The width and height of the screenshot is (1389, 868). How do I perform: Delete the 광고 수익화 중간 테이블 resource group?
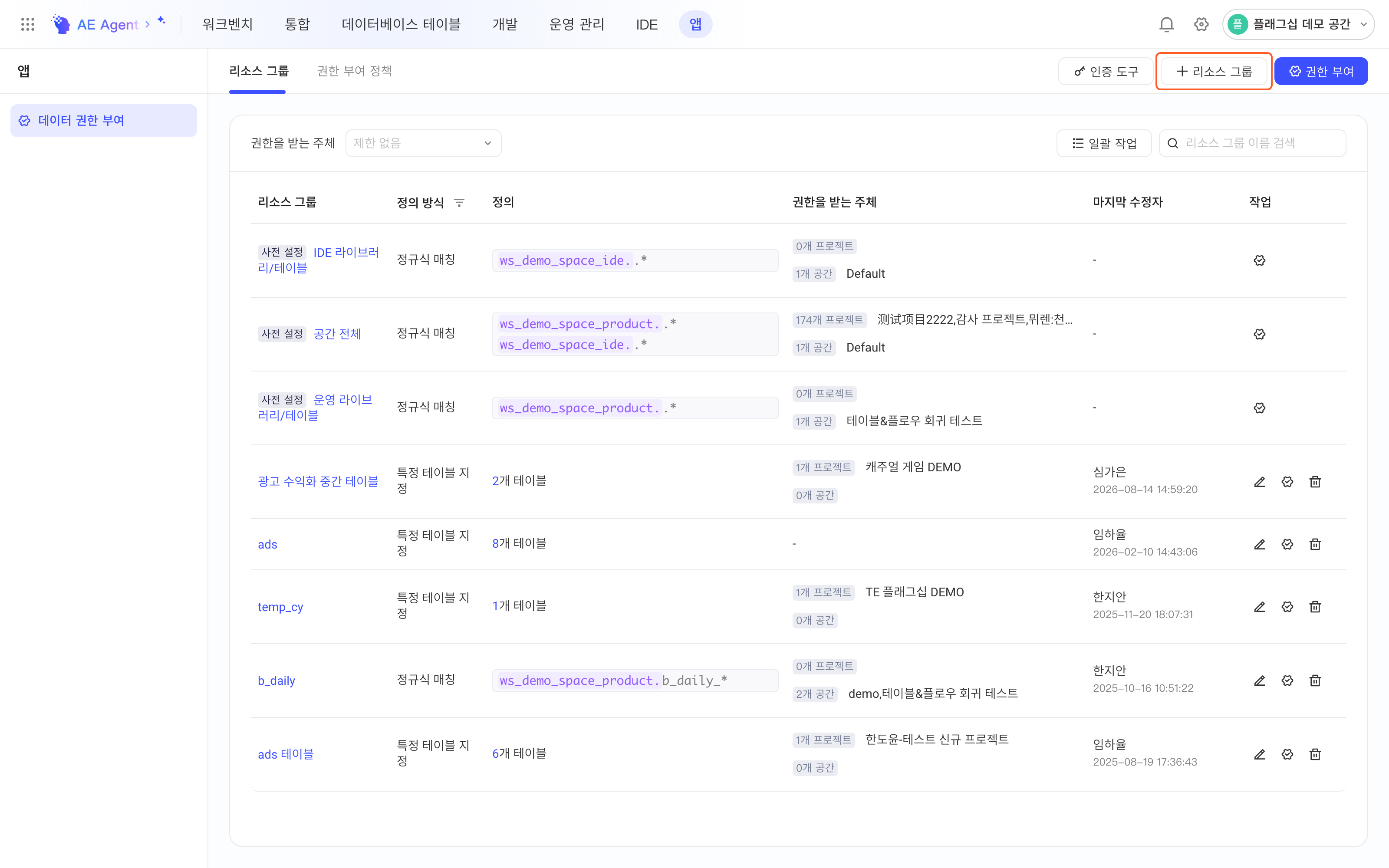coord(1315,482)
